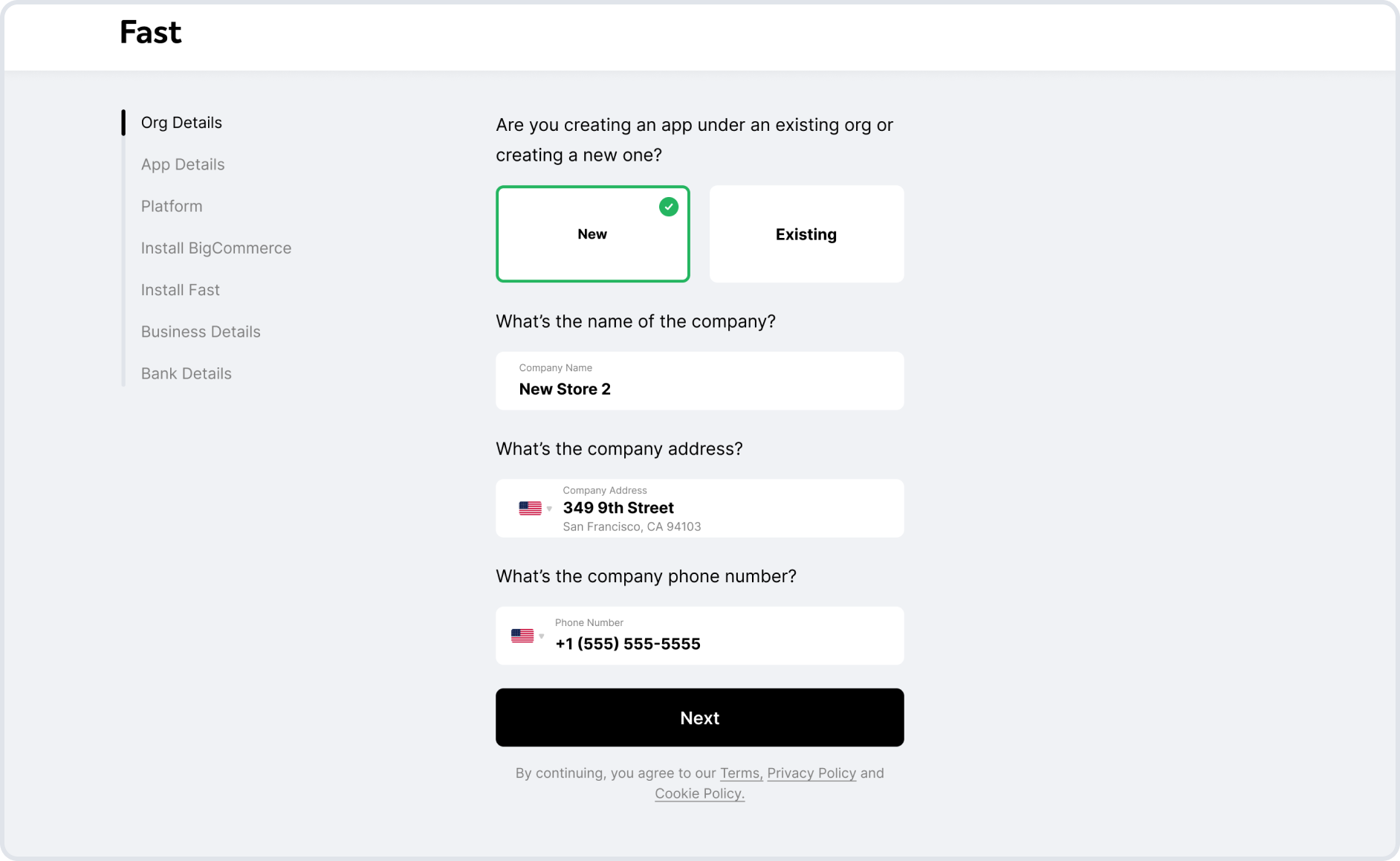
Task: Expand the country dropdown arrow in Company Address
Action: click(x=549, y=509)
